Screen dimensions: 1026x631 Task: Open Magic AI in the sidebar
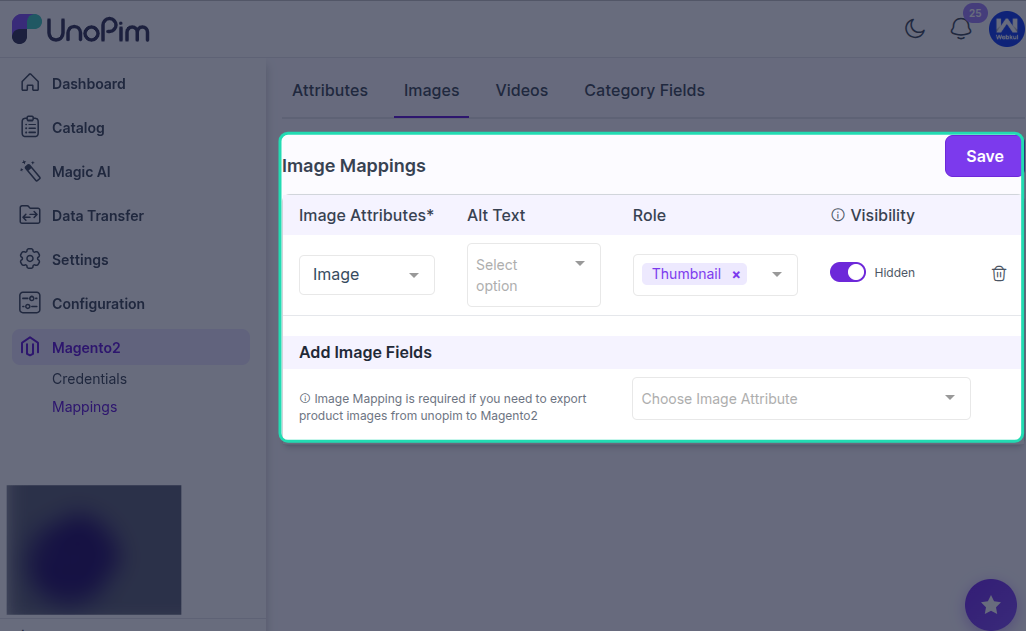coord(81,171)
